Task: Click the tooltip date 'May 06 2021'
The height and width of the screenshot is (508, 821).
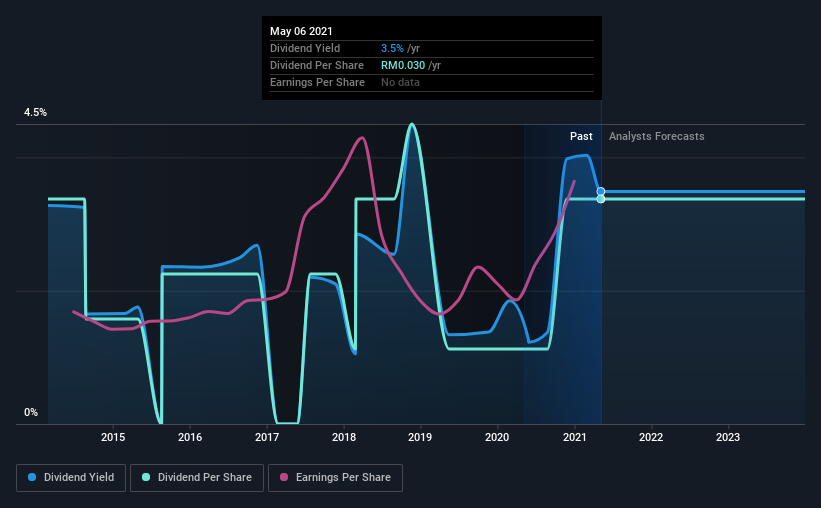Action: pos(301,31)
